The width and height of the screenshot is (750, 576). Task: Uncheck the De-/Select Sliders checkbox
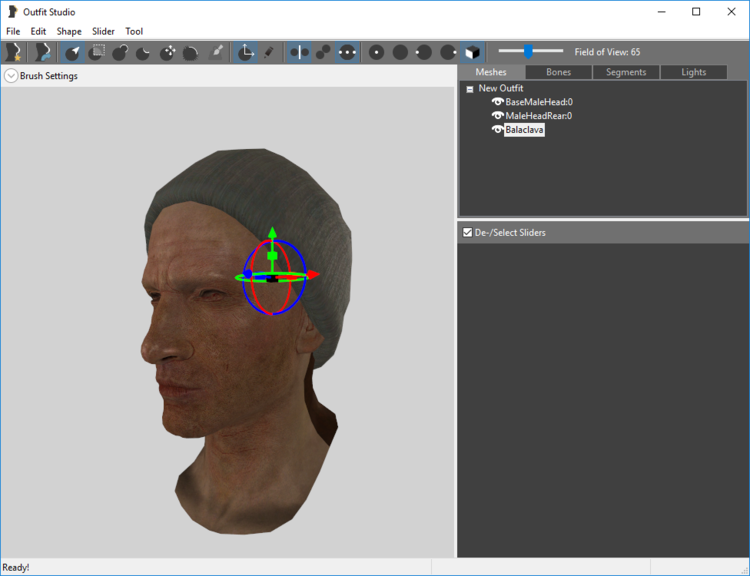[467, 233]
